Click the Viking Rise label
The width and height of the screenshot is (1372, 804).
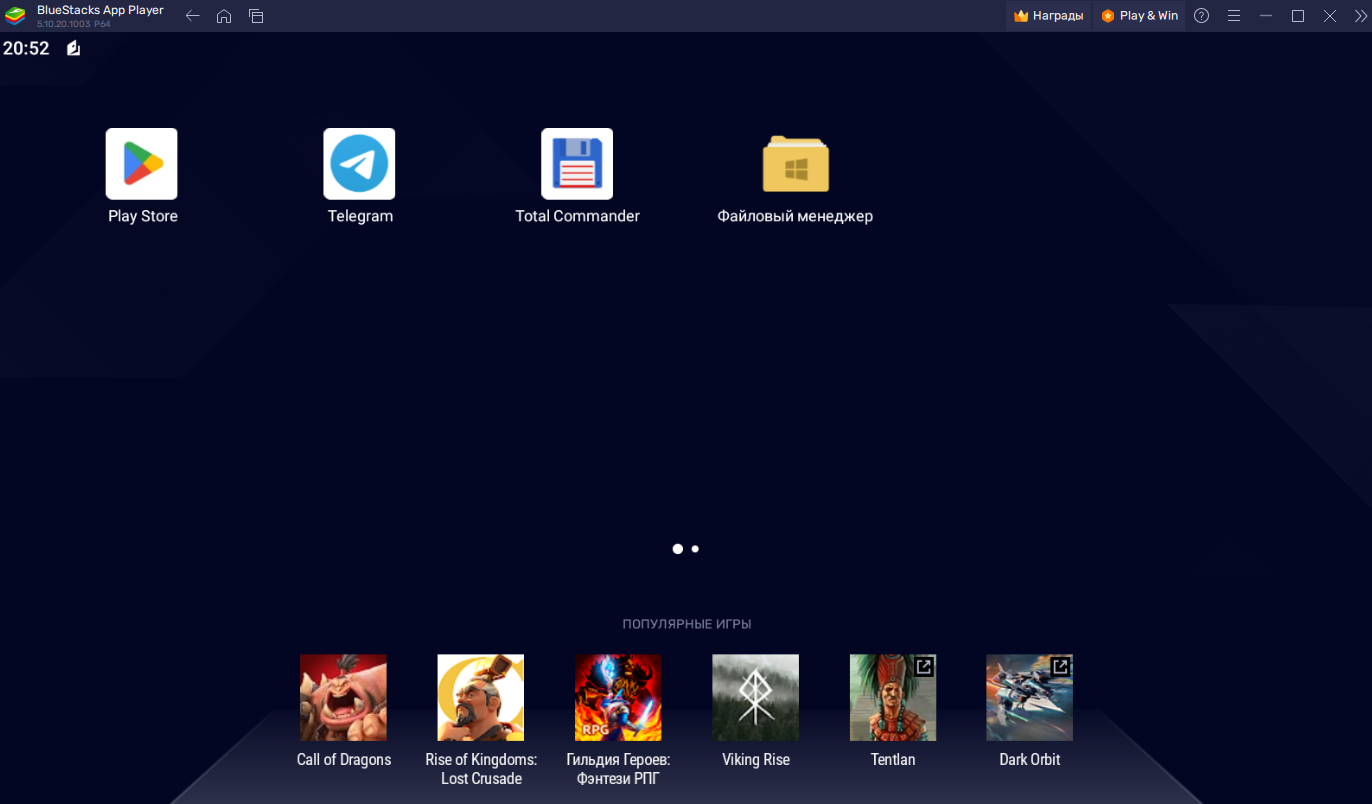point(756,760)
